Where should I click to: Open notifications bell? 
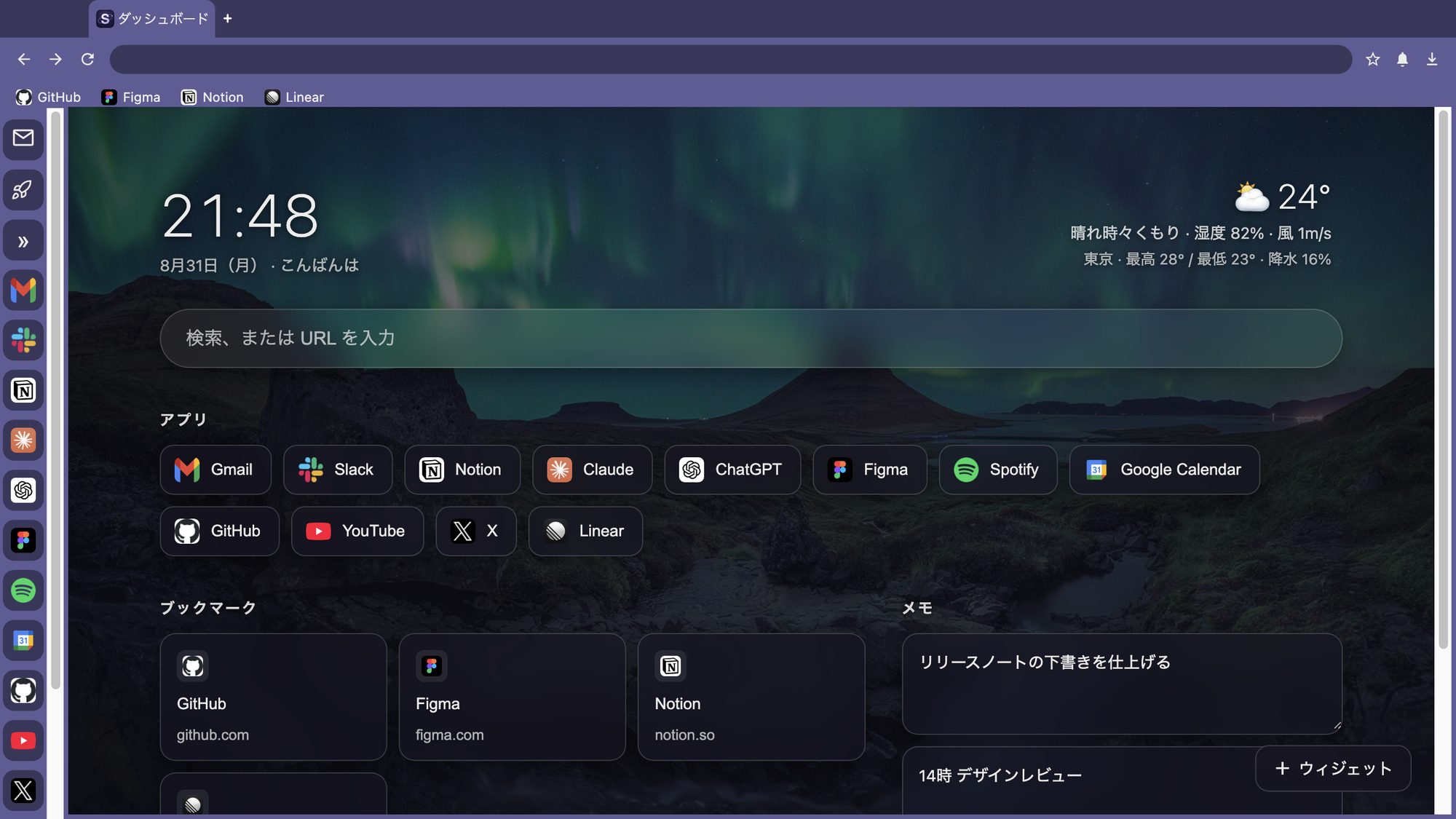pyautogui.click(x=1402, y=59)
